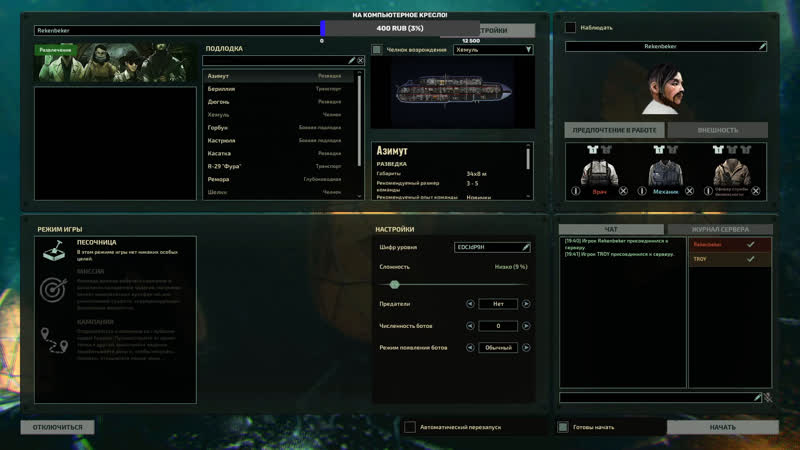Clear the submarine search field with X icon
800x450 pixels.
(361, 60)
